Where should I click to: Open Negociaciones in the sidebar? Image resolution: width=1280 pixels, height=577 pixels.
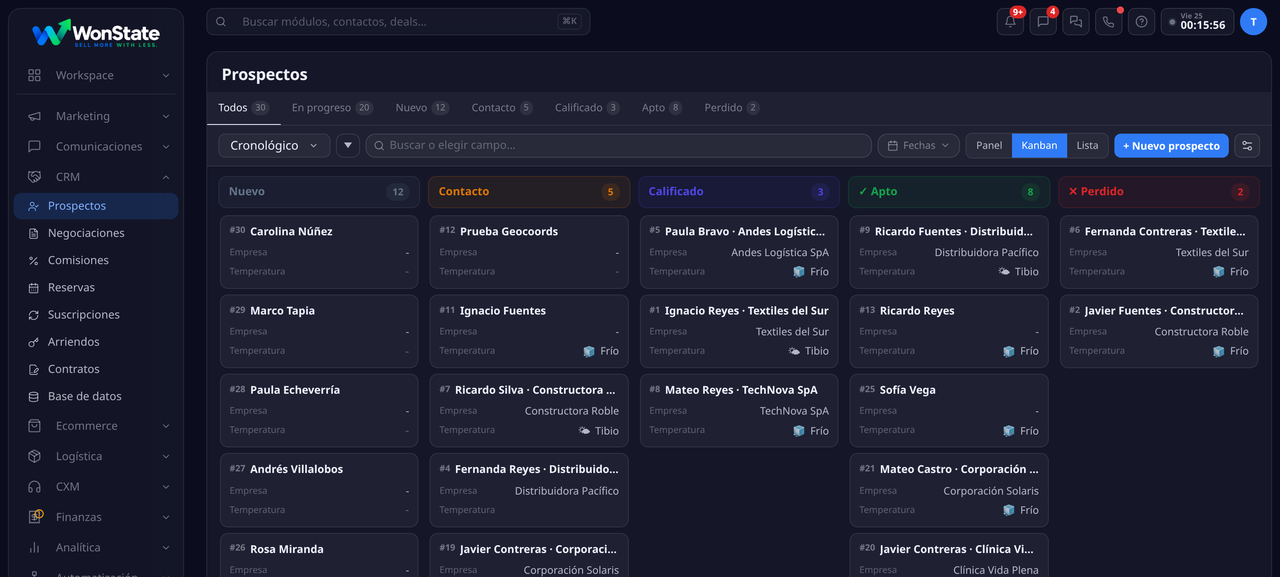pos(96,233)
